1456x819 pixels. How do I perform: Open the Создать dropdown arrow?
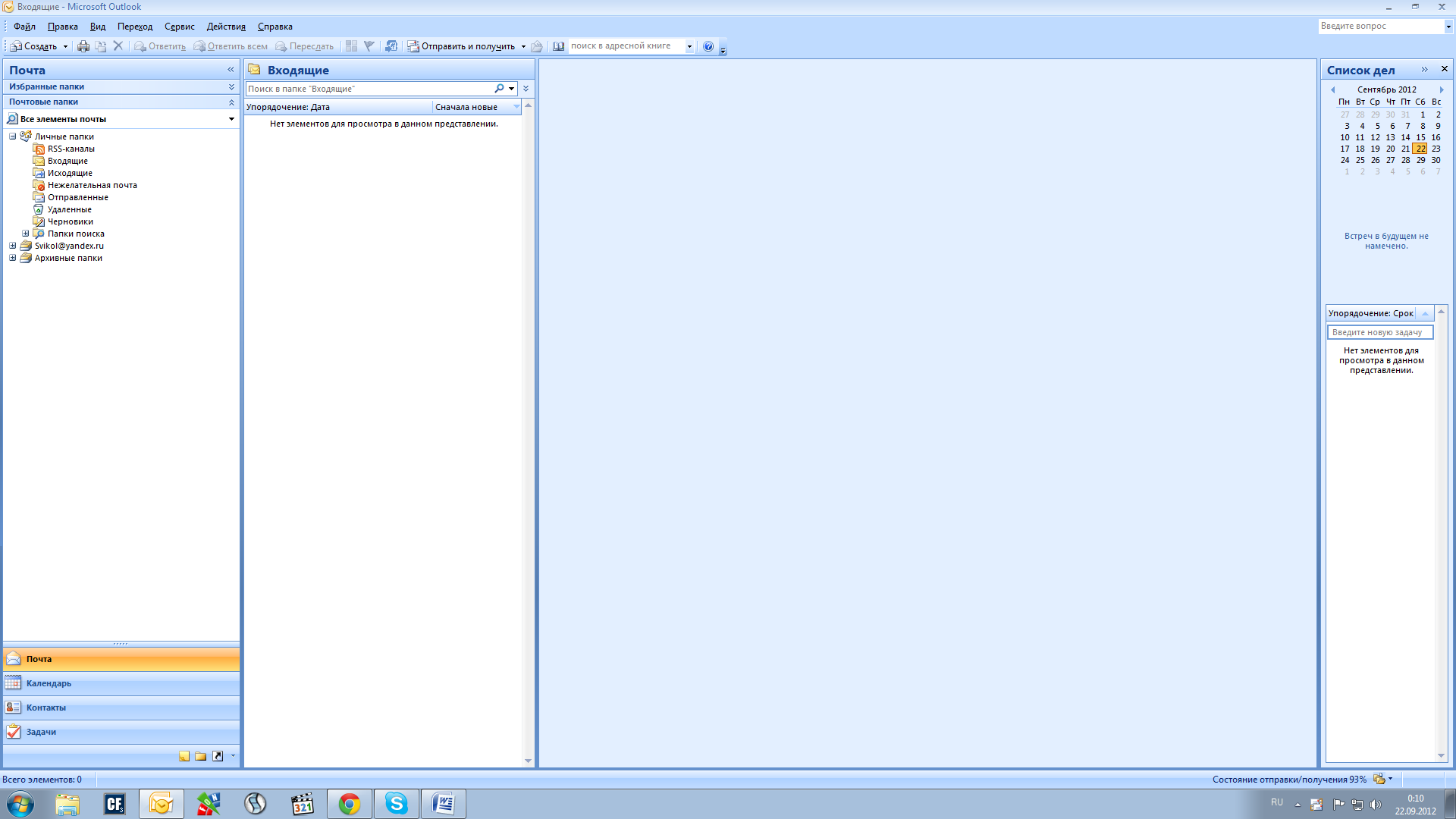pos(65,46)
